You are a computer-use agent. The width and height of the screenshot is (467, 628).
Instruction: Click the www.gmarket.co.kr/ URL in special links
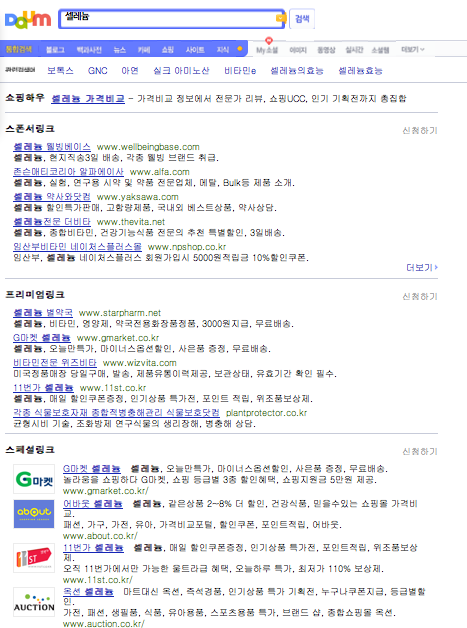click(106, 491)
